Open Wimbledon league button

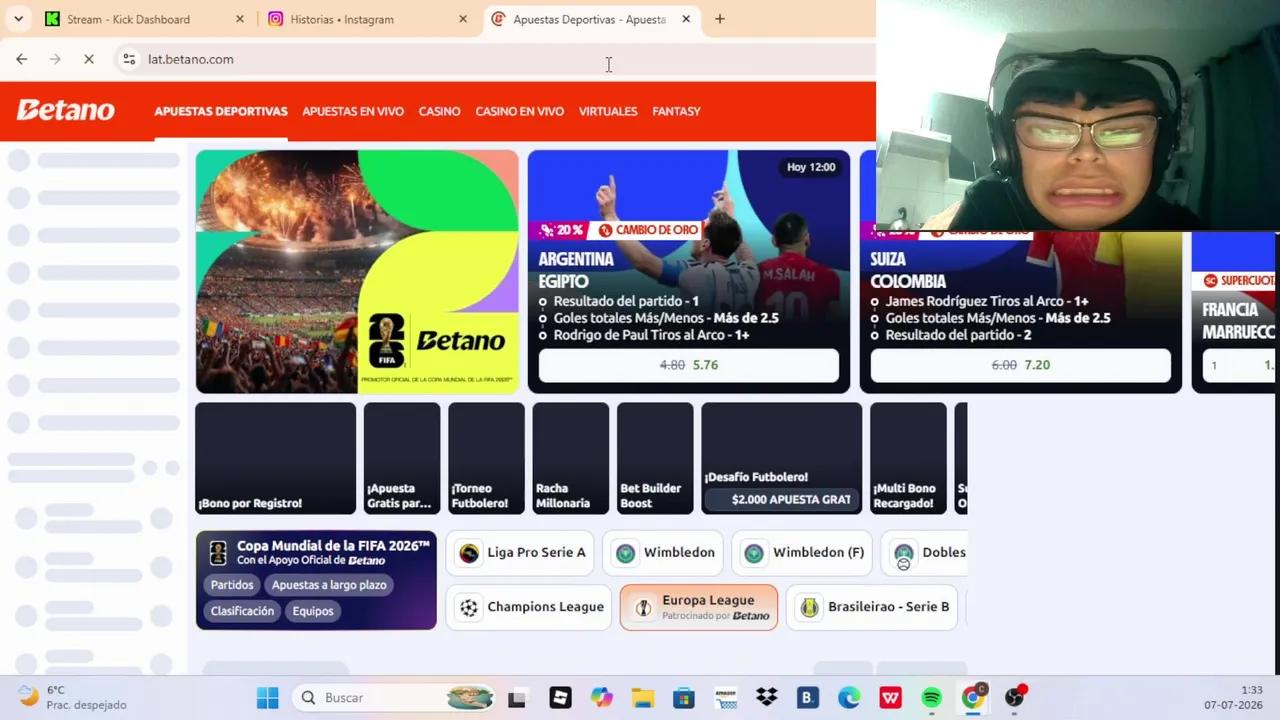664,553
